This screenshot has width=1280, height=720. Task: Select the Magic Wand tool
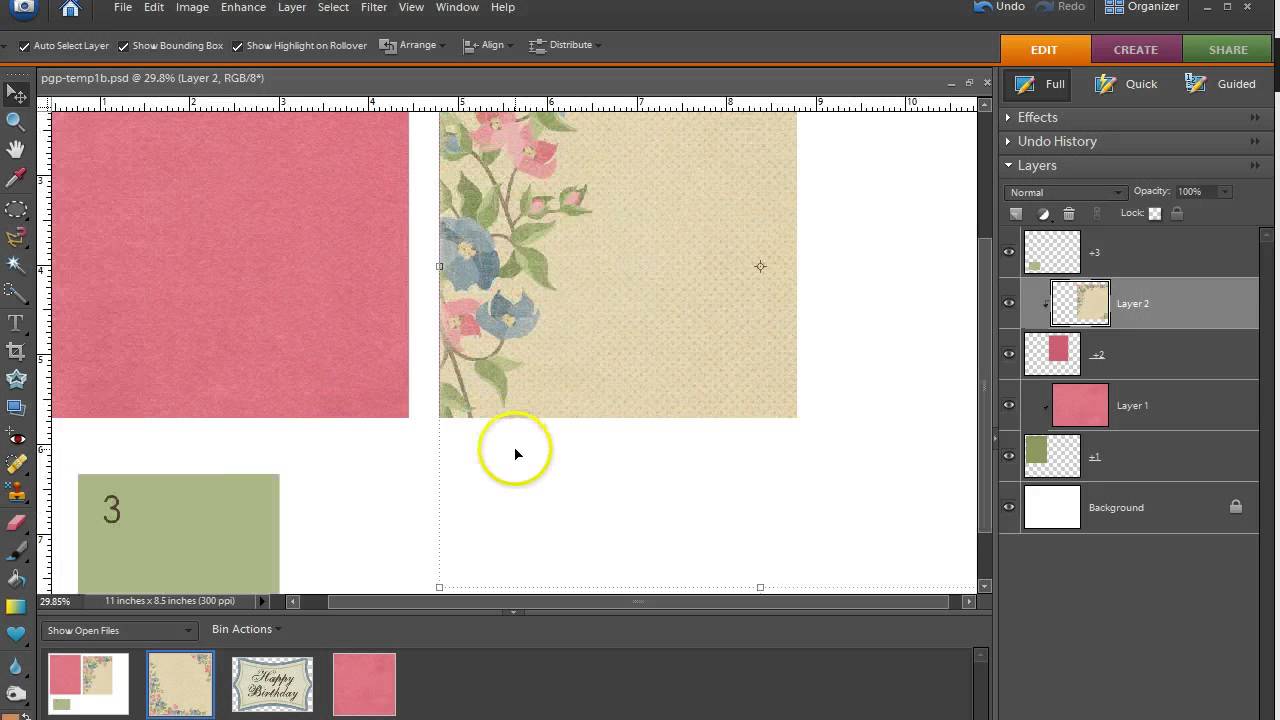click(x=16, y=264)
